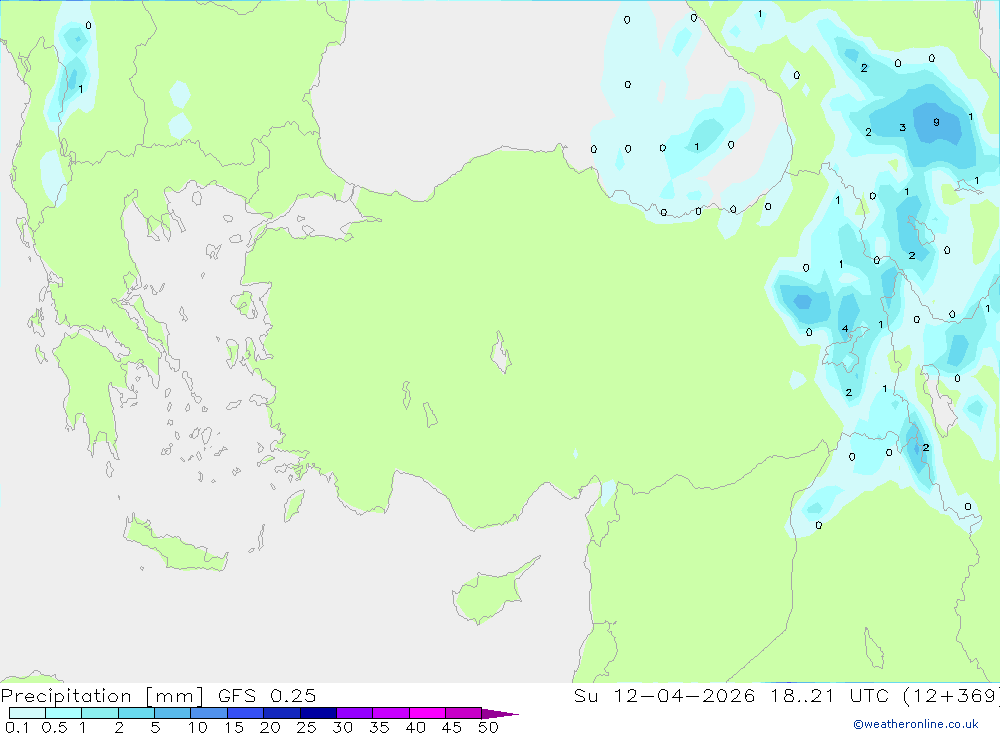Choose the 40–45 mm magenta legend swatch

[x=427, y=713]
